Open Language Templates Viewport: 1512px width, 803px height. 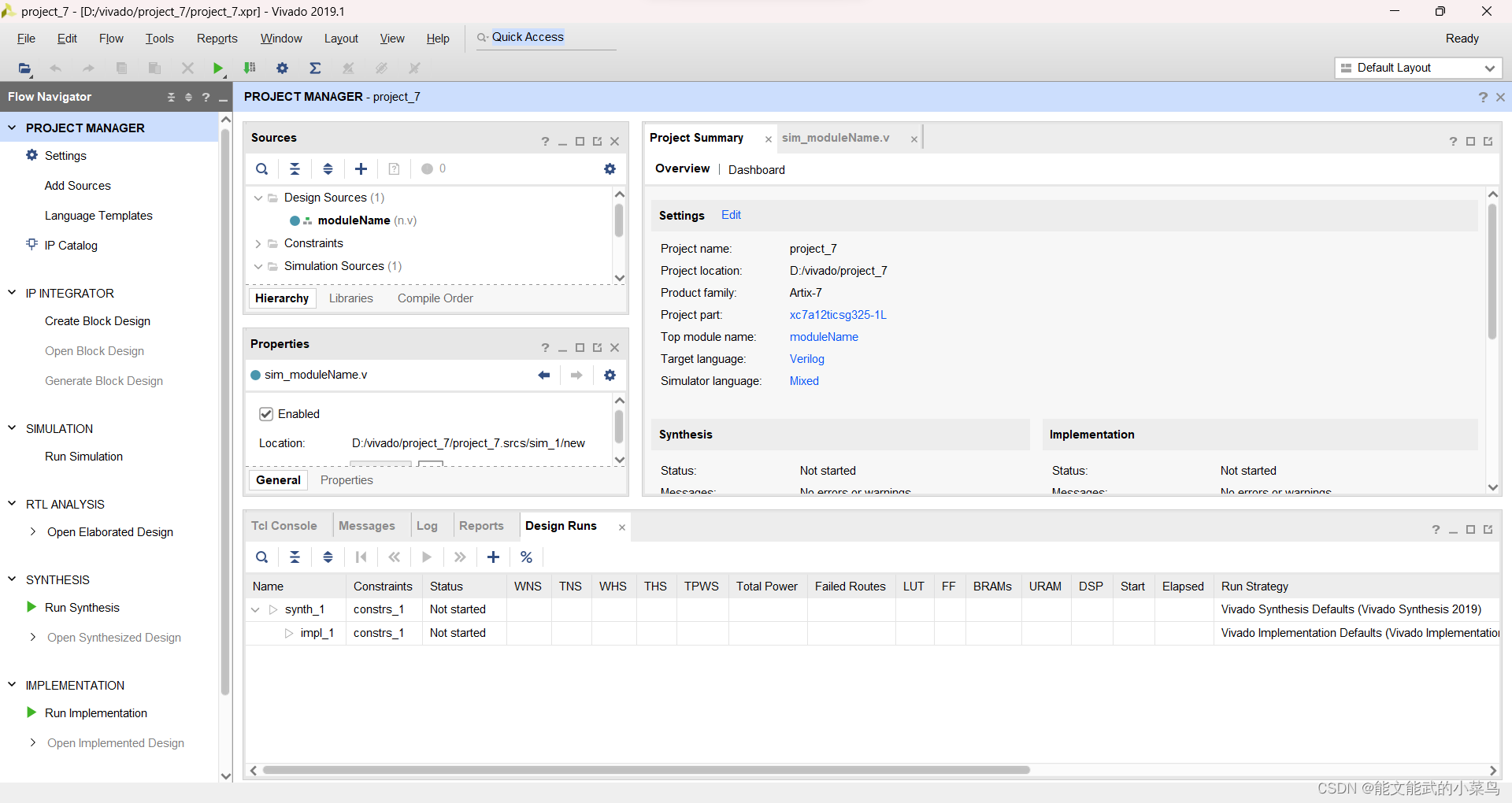click(98, 216)
